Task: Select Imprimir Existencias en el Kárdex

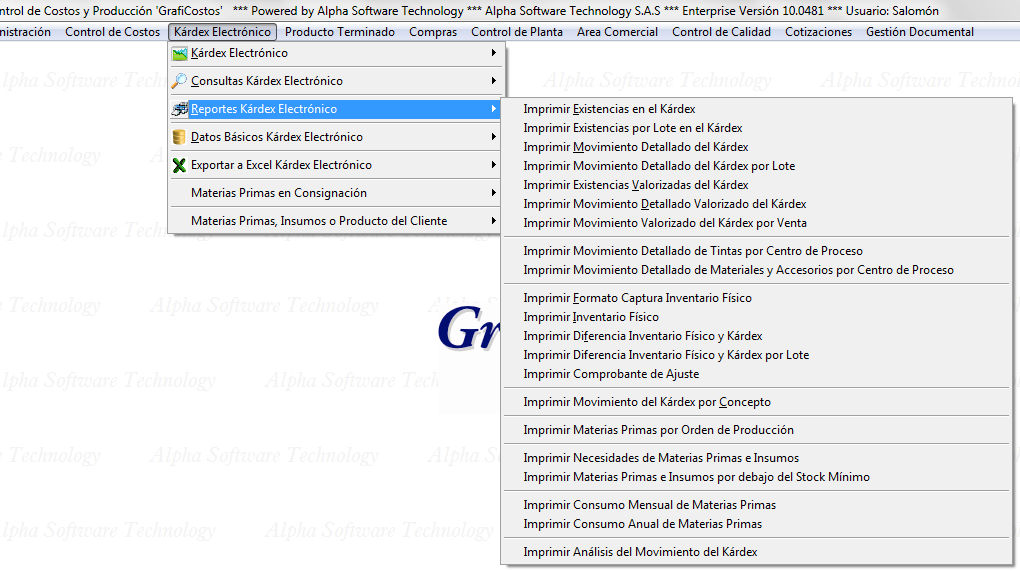Action: 609,109
